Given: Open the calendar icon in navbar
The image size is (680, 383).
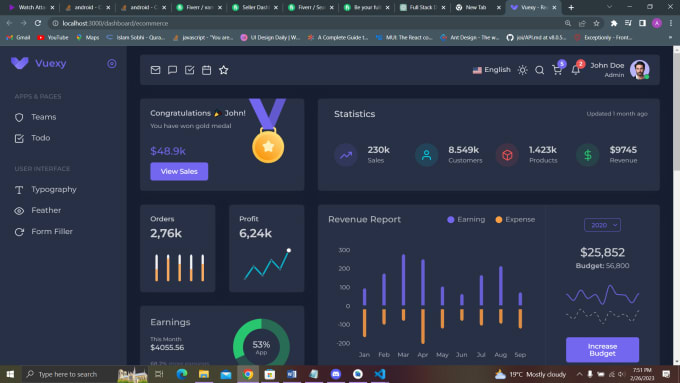Looking at the screenshot, I should pyautogui.click(x=206, y=70).
